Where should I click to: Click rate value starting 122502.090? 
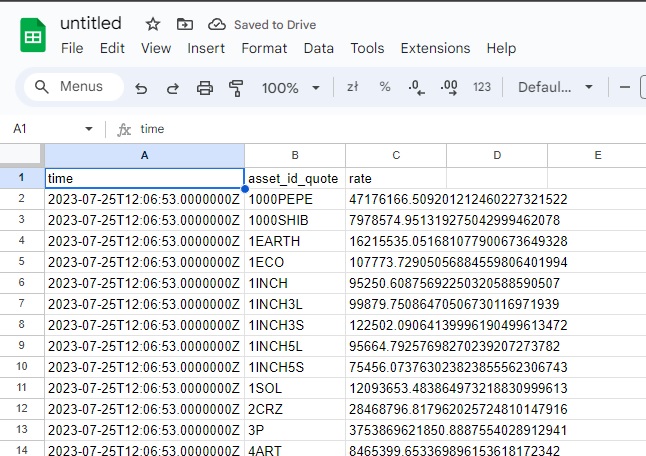458,325
